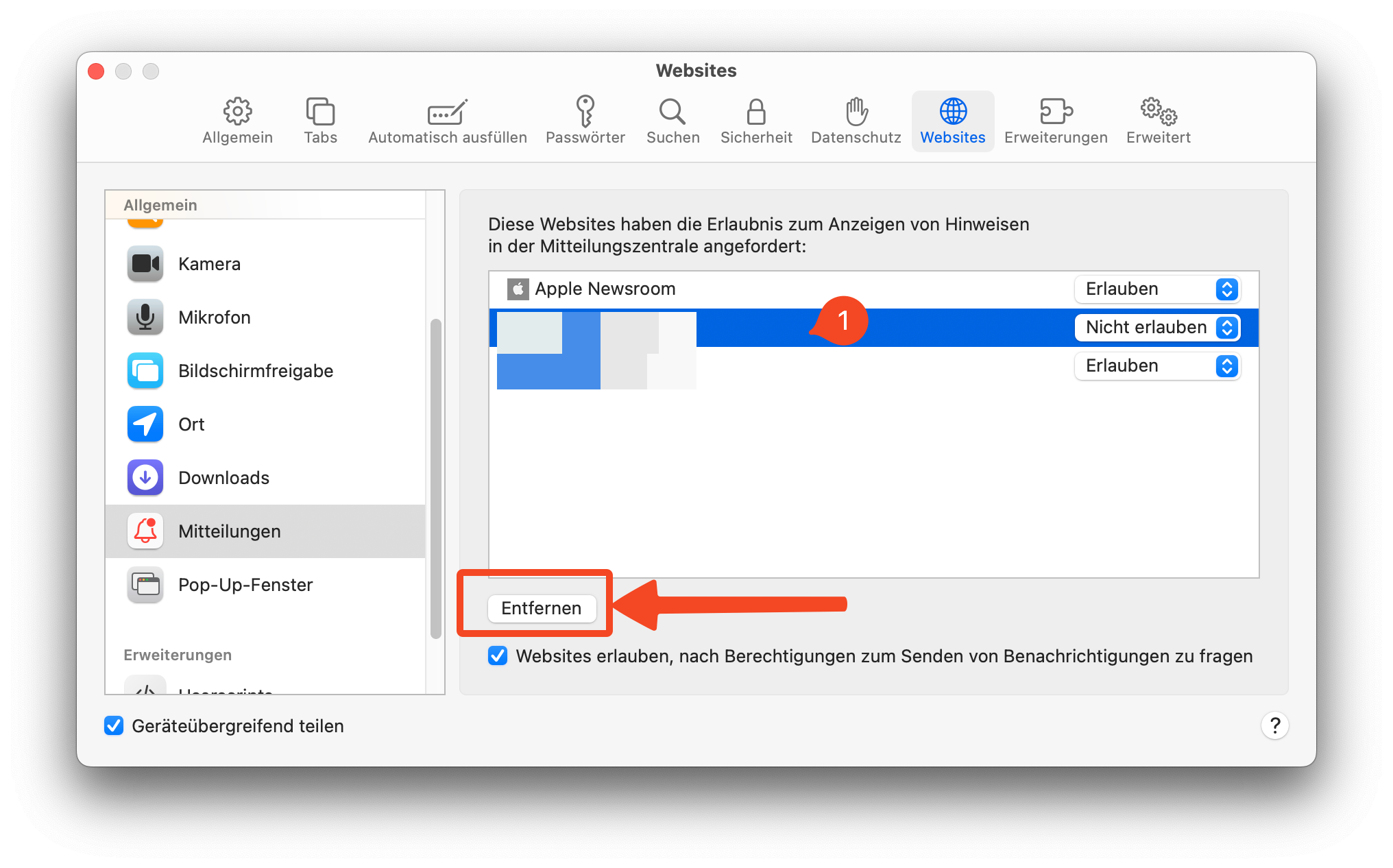
Task: Switch to the Erweiterungen tab
Action: [x=1055, y=120]
